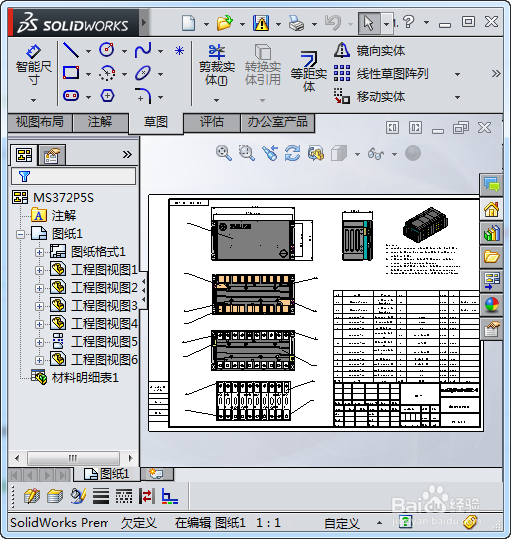Open the Evaluate tab (评估)
The image size is (511, 539).
click(212, 122)
